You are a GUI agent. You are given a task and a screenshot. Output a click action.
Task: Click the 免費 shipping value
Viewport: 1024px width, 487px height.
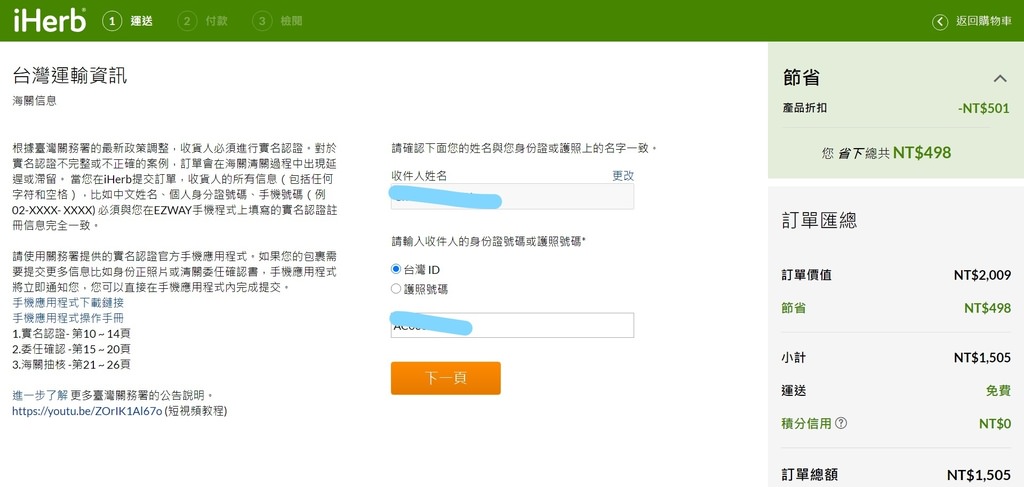[999, 390]
